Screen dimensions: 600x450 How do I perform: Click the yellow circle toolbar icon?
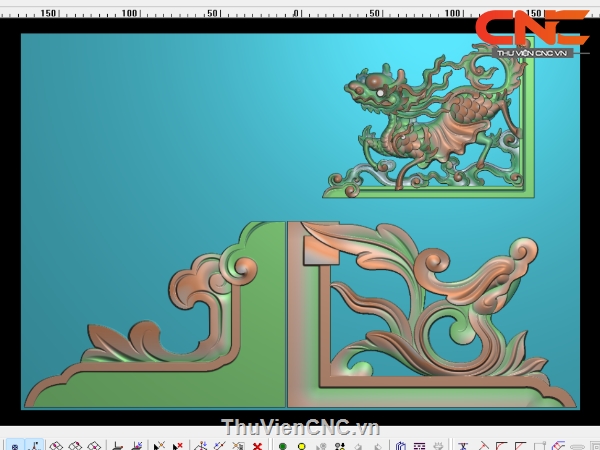click(301, 445)
